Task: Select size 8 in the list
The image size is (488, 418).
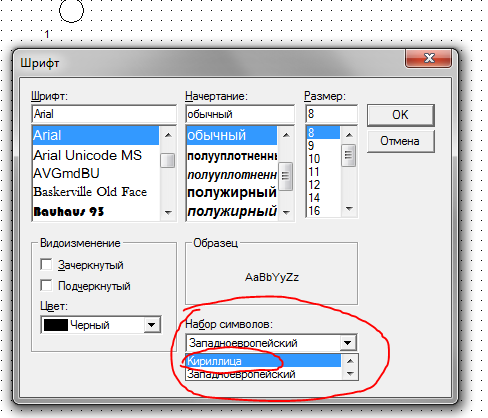Action: 323,132
